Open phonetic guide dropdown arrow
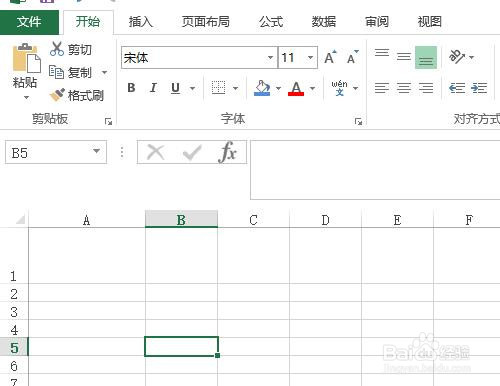Screen dimensions: 500x386 click(356, 88)
